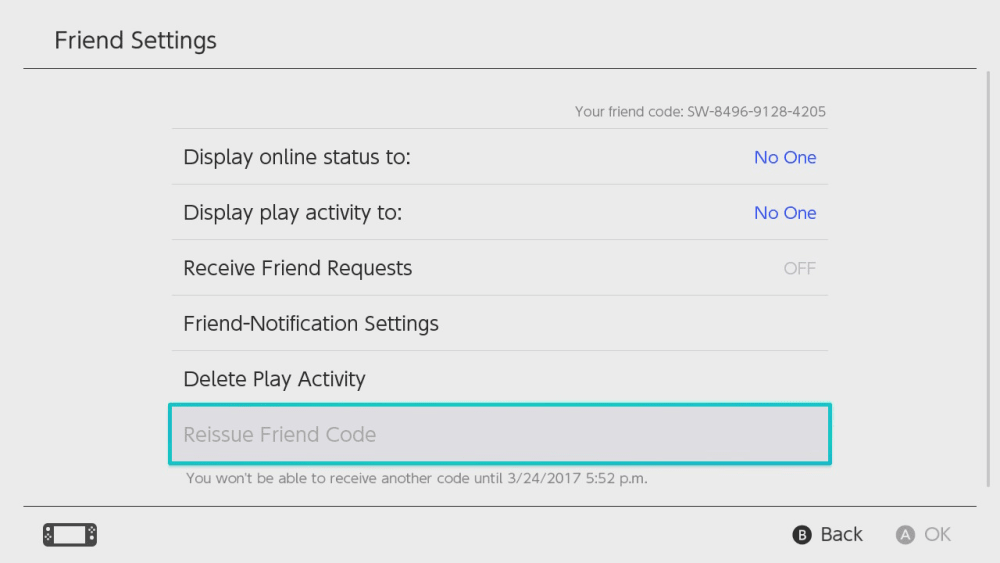Open Receive Friend Requests option
Screen dimensions: 1000x563
(x=500, y=268)
